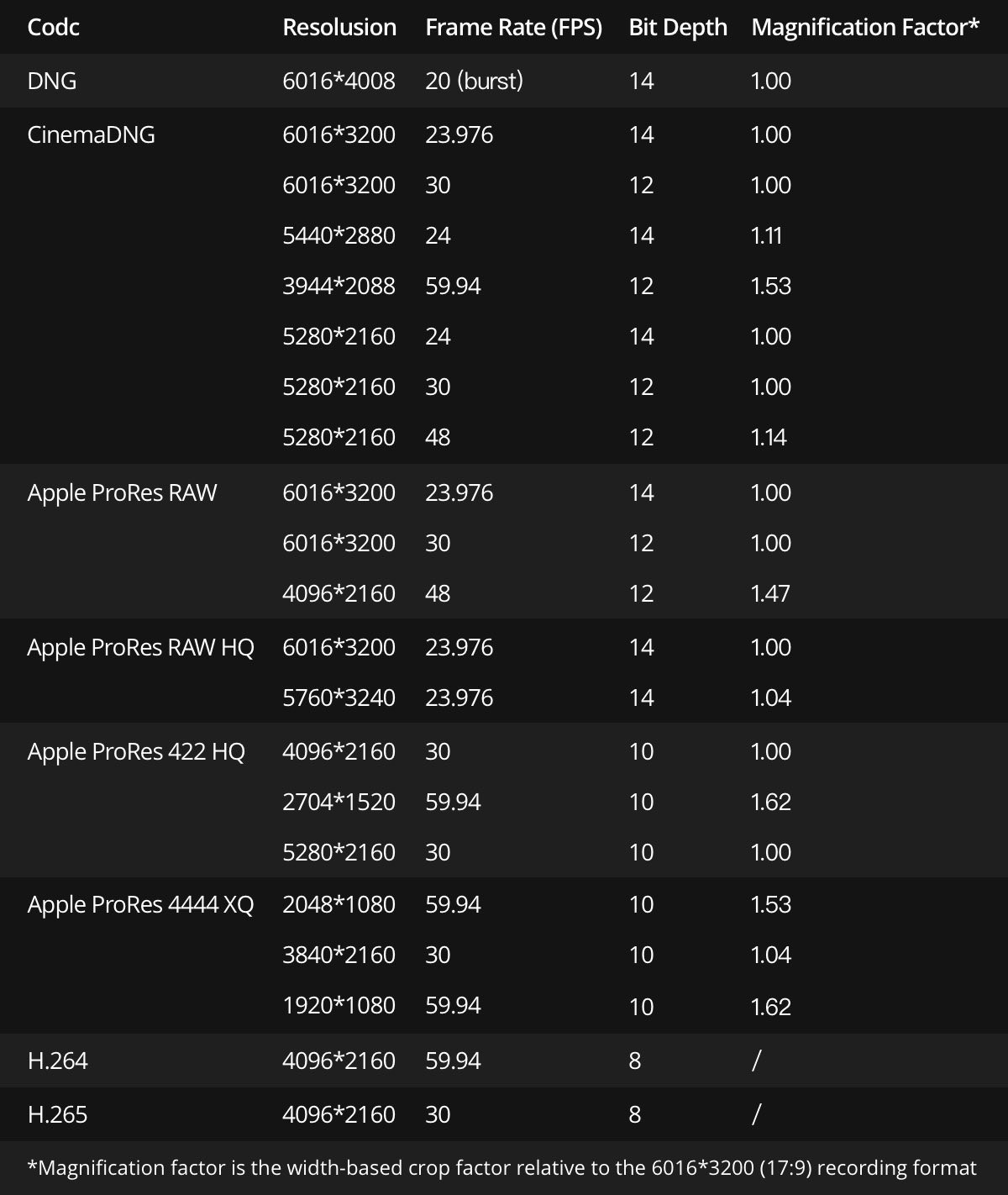
Task: Click the 1.11 magnification factor value
Action: point(766,235)
